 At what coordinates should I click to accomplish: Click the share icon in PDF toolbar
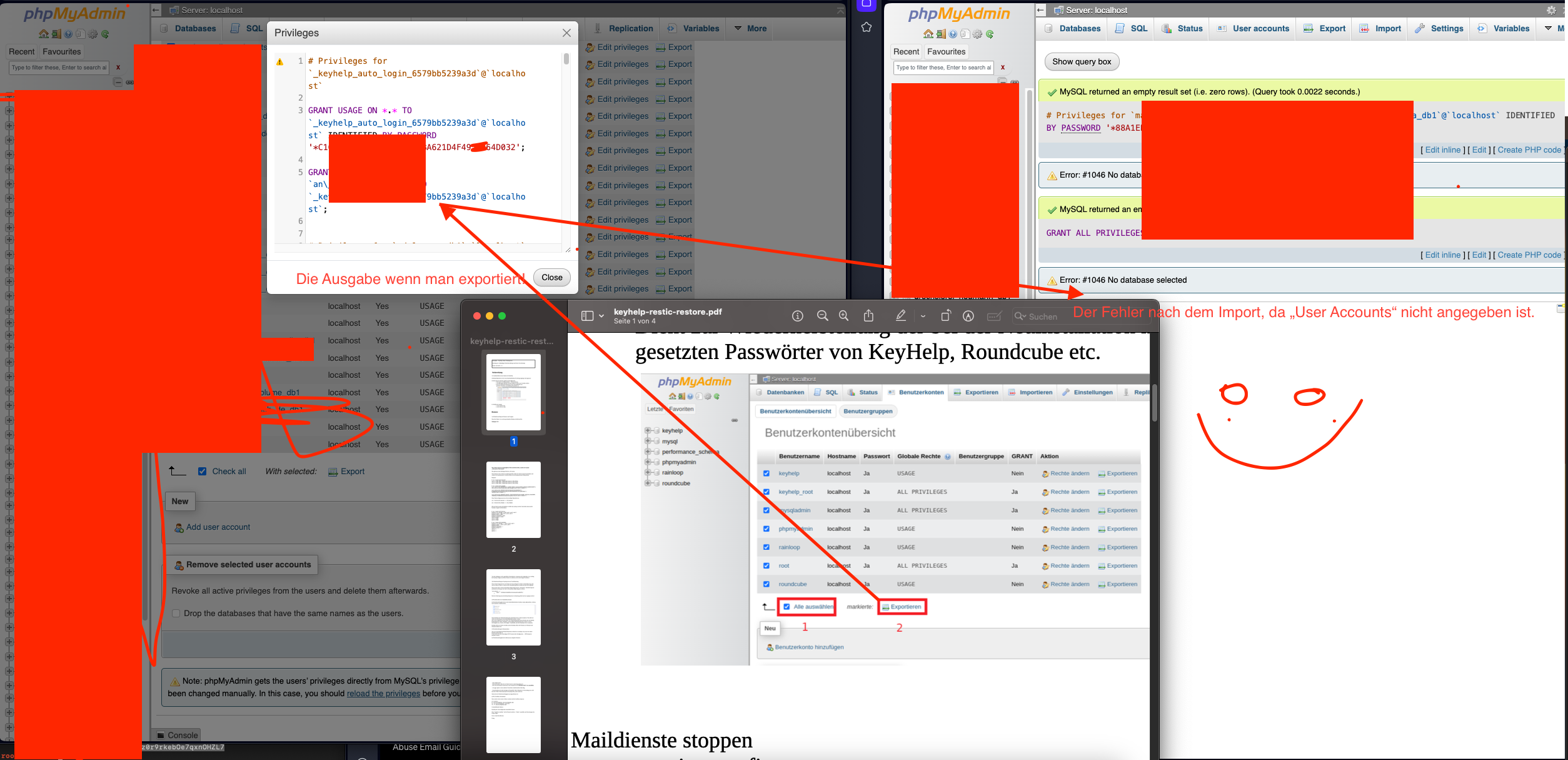click(x=868, y=316)
